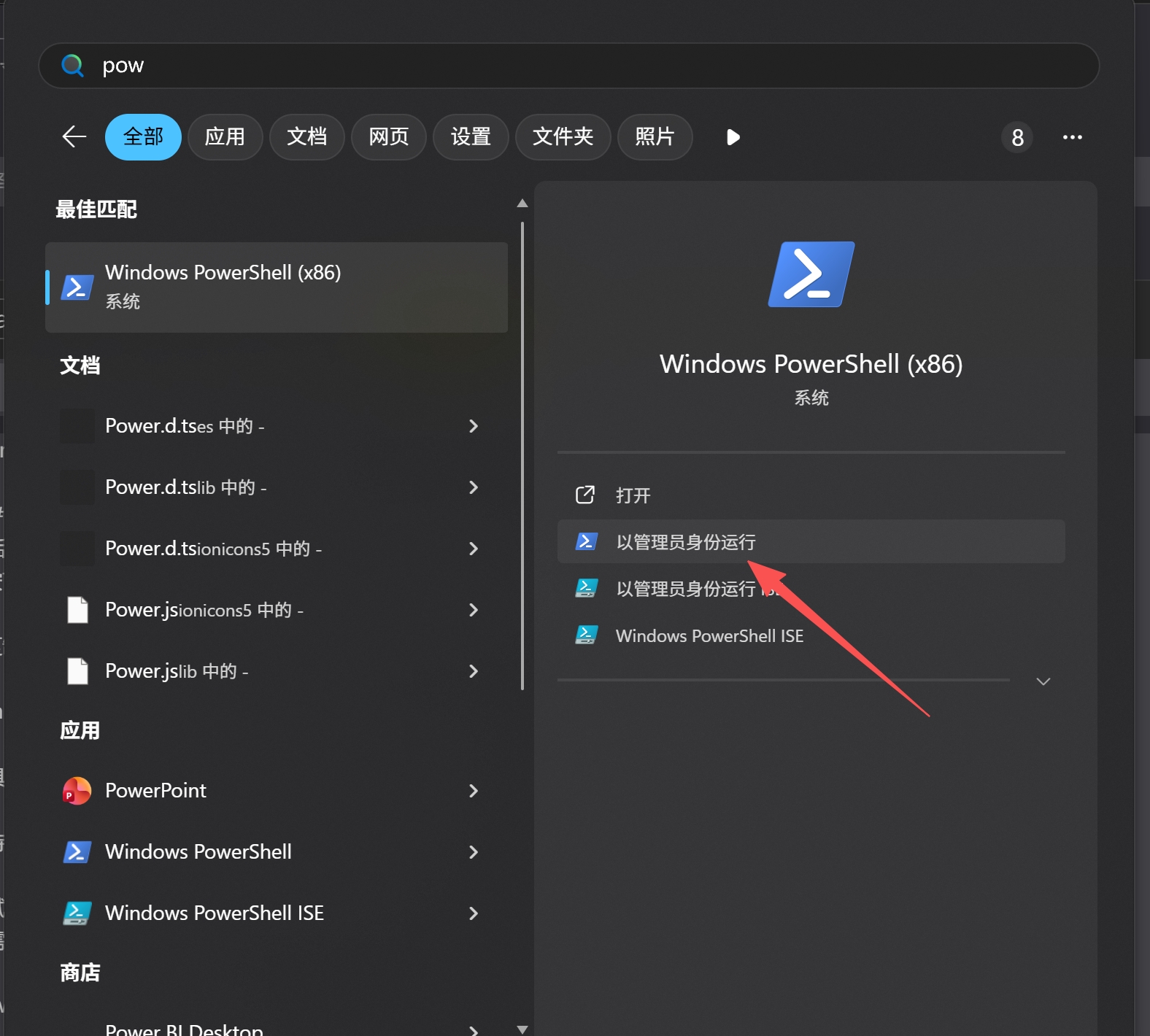The width and height of the screenshot is (1150, 1036).
Task: Switch to the 设置 (Settings) filter tab
Action: [x=471, y=137]
